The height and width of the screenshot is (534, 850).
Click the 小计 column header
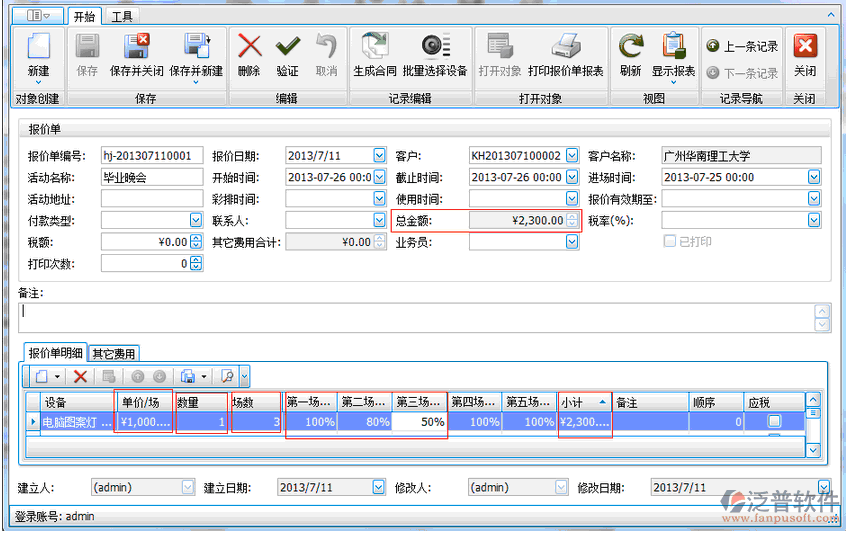[583, 401]
